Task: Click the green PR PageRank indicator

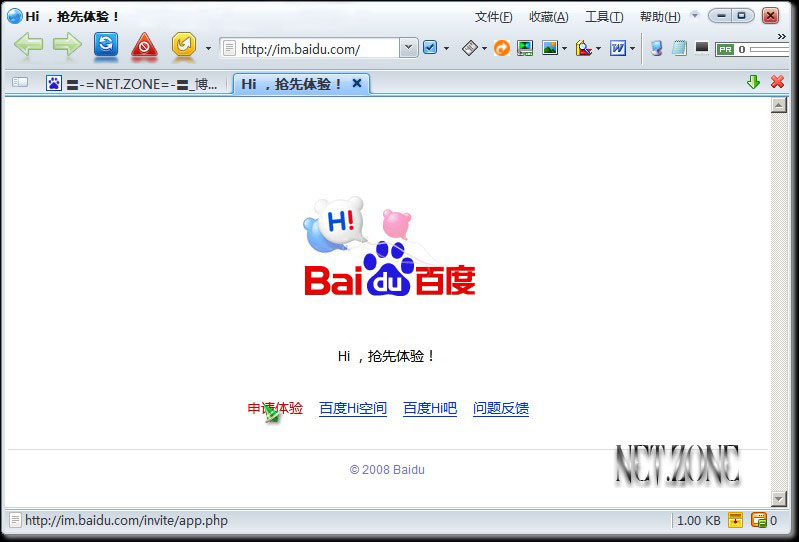Action: tap(725, 49)
